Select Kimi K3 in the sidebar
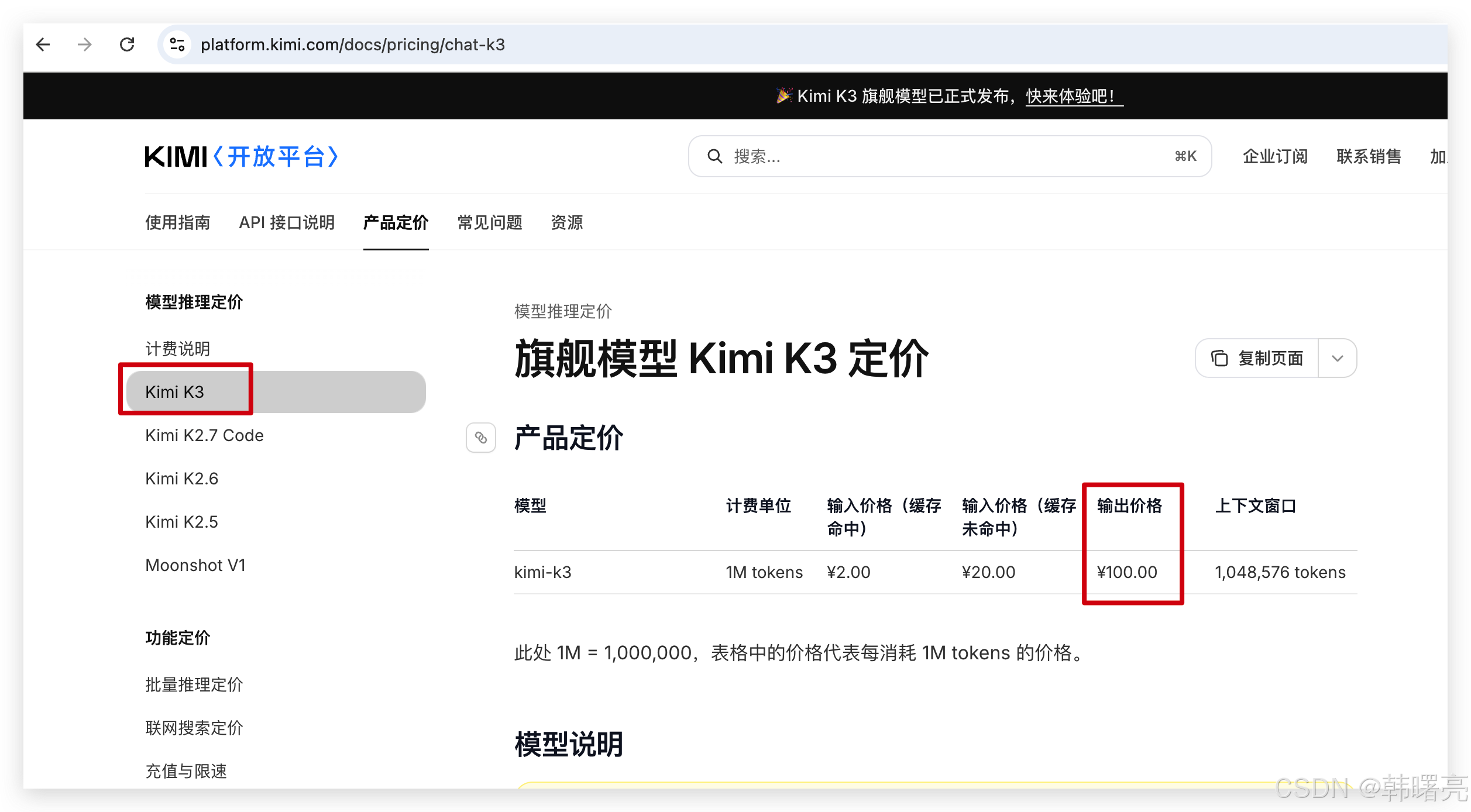The image size is (1471, 812). [276, 392]
